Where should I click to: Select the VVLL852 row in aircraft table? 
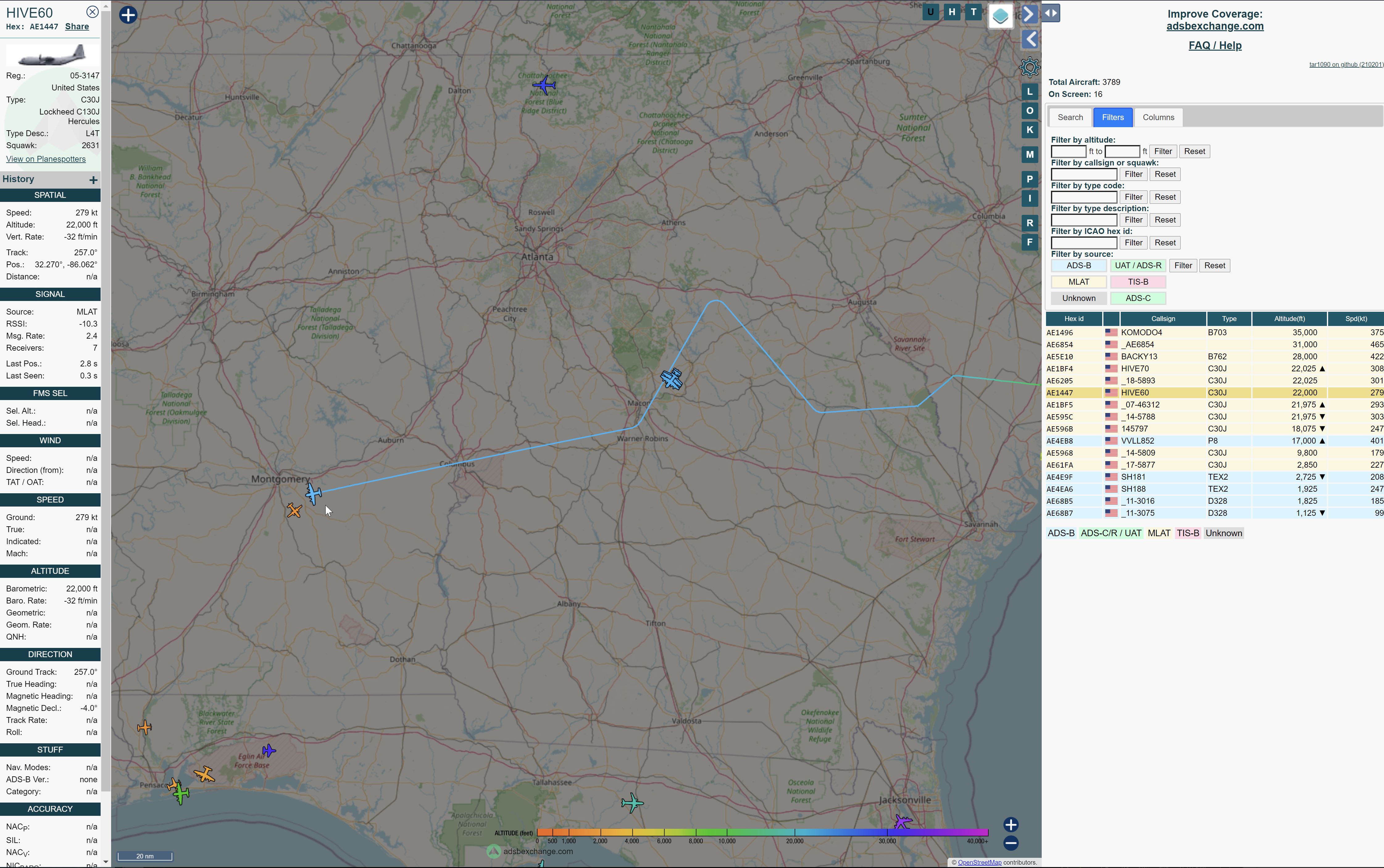click(1214, 441)
